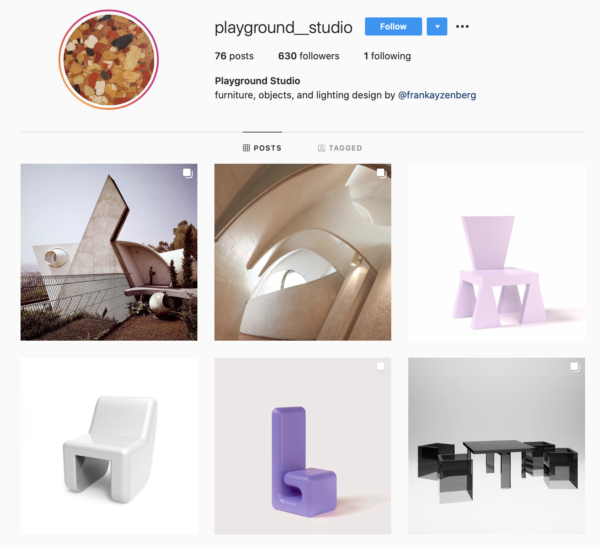Click the blue Follow button

pyautogui.click(x=393, y=26)
